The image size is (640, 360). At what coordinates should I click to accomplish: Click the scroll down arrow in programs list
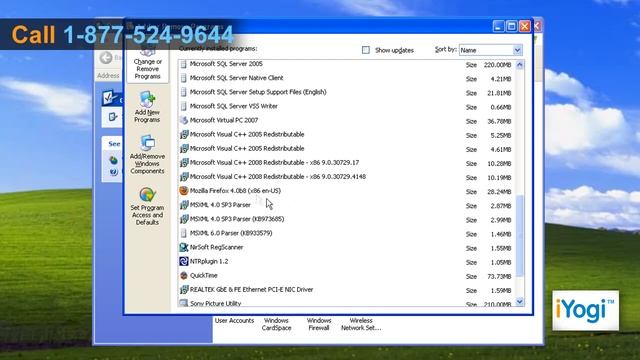pos(520,302)
